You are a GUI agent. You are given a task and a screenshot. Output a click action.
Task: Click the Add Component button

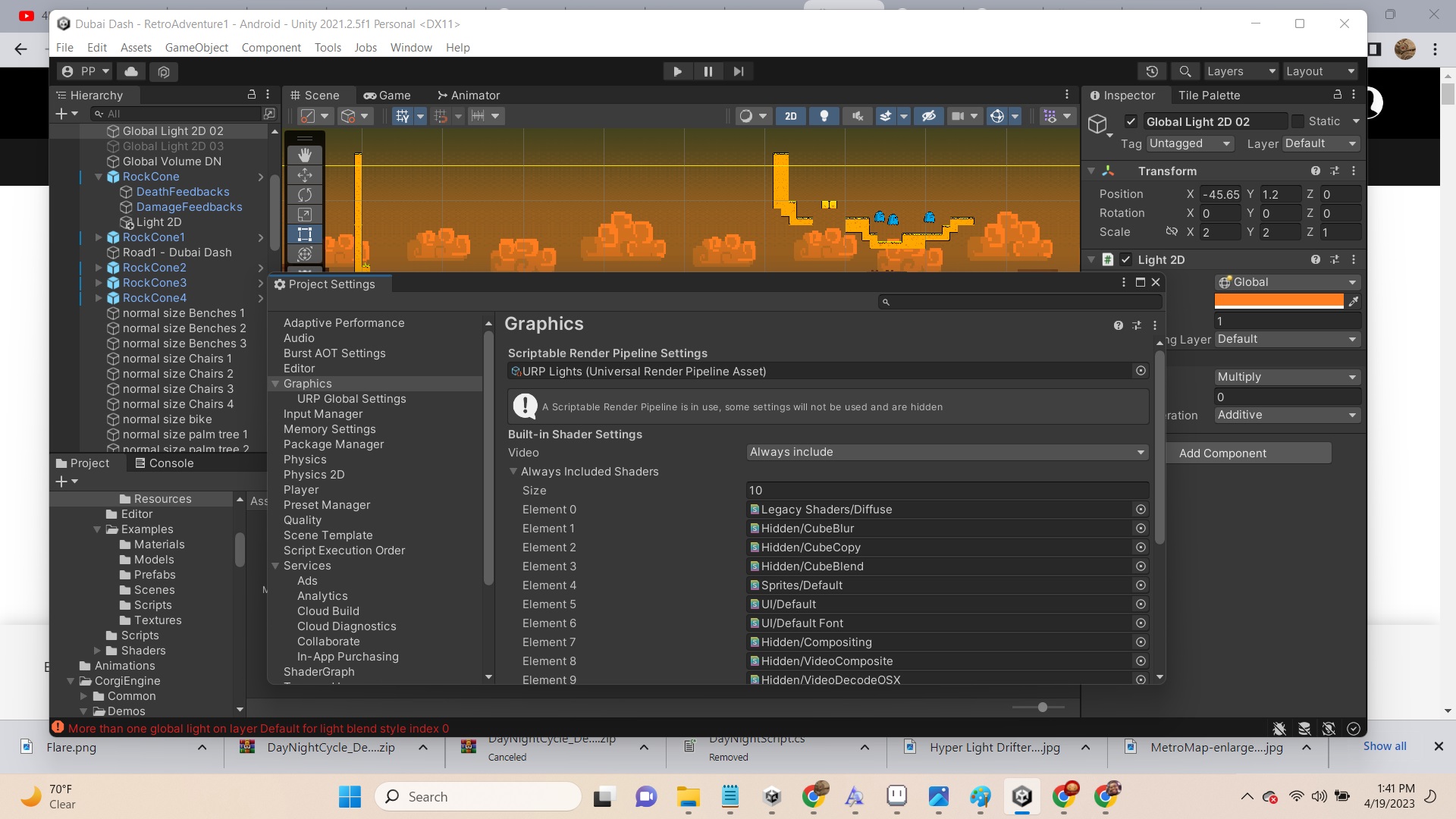coord(1222,453)
